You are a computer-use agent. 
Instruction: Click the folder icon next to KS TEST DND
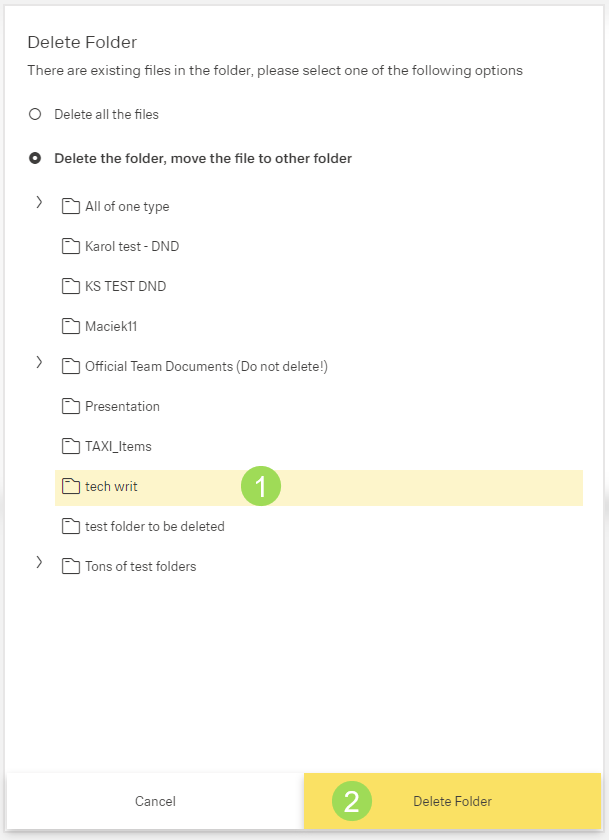pyautogui.click(x=70, y=286)
